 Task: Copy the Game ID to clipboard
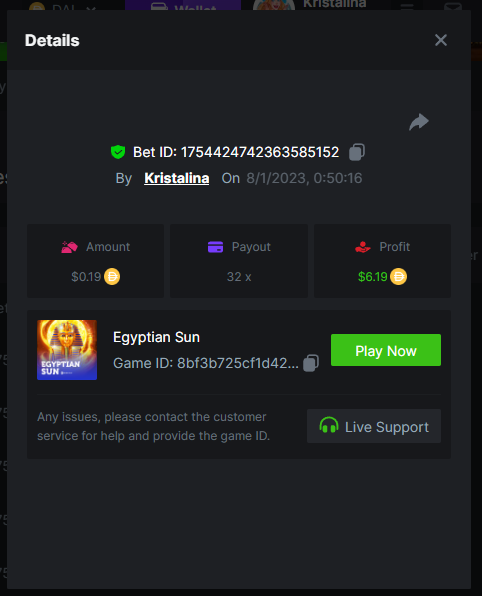pos(311,363)
